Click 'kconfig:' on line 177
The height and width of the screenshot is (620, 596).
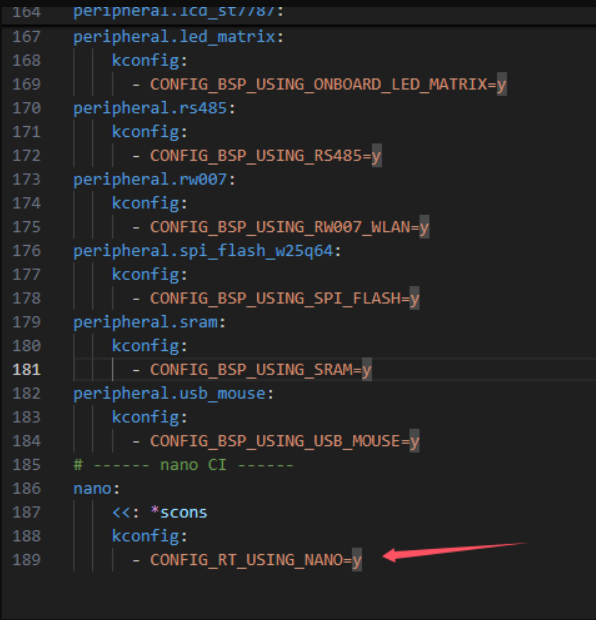149,275
